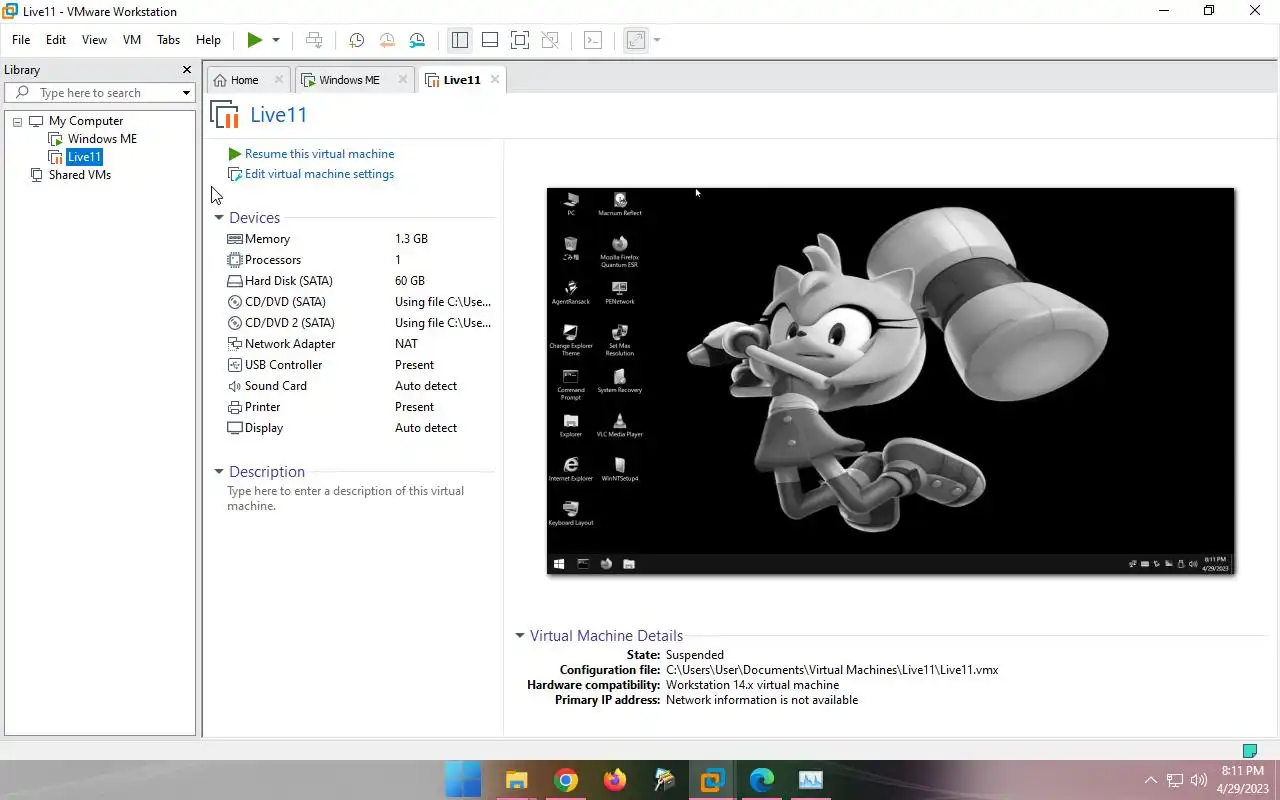1280x800 pixels.
Task: Close the Windows ME tab
Action: click(x=403, y=79)
